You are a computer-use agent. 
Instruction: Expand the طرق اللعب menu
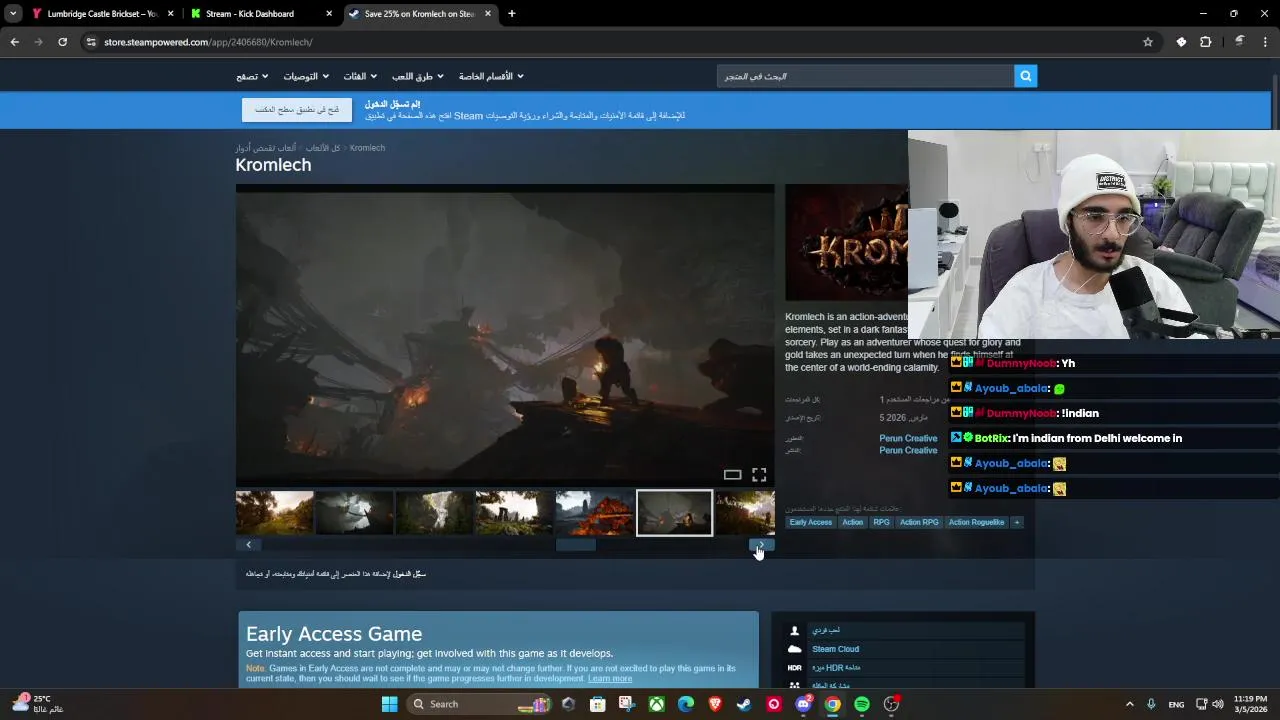tap(418, 76)
